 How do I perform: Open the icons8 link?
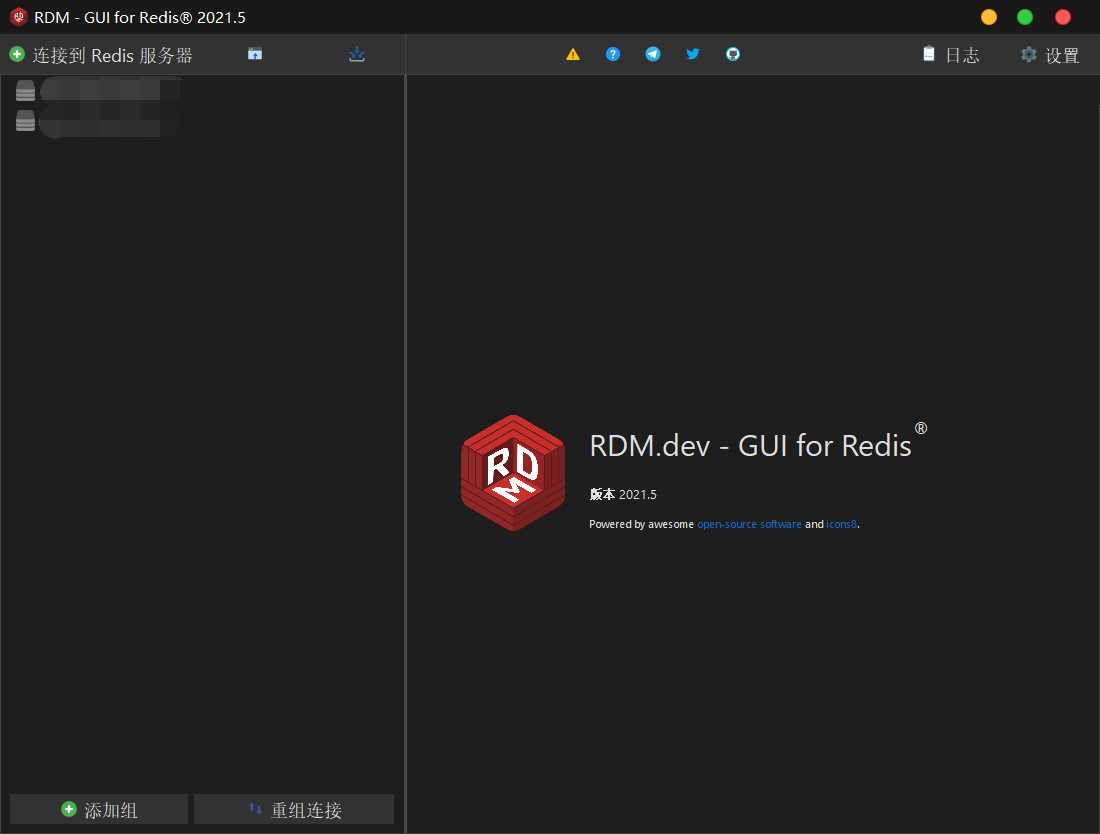(841, 524)
